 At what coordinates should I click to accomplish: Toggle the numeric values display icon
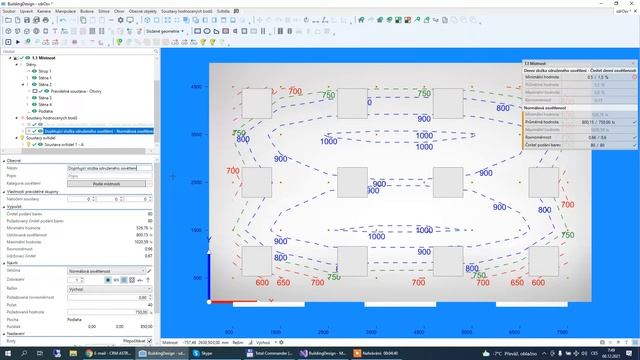pos(116,280)
